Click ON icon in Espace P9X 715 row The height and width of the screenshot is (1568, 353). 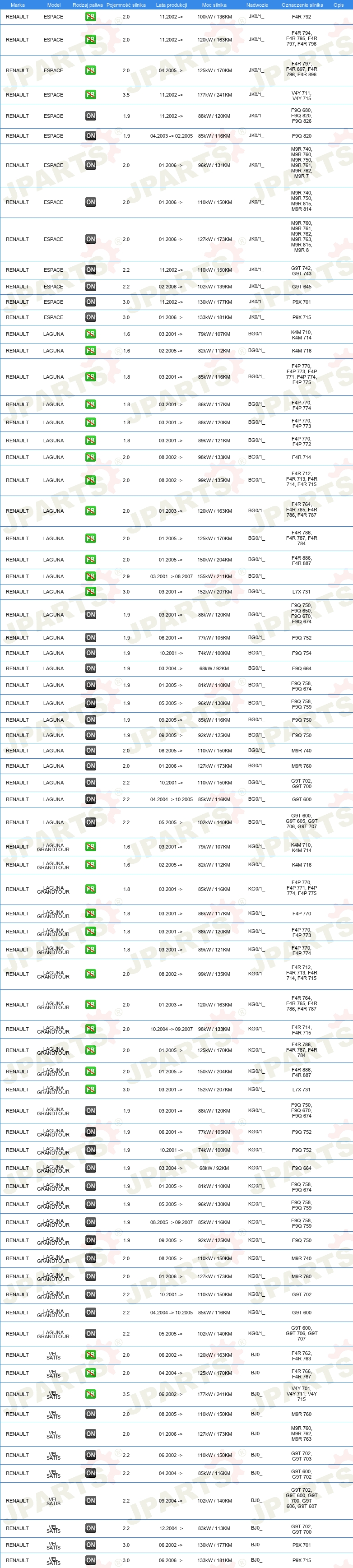click(90, 317)
